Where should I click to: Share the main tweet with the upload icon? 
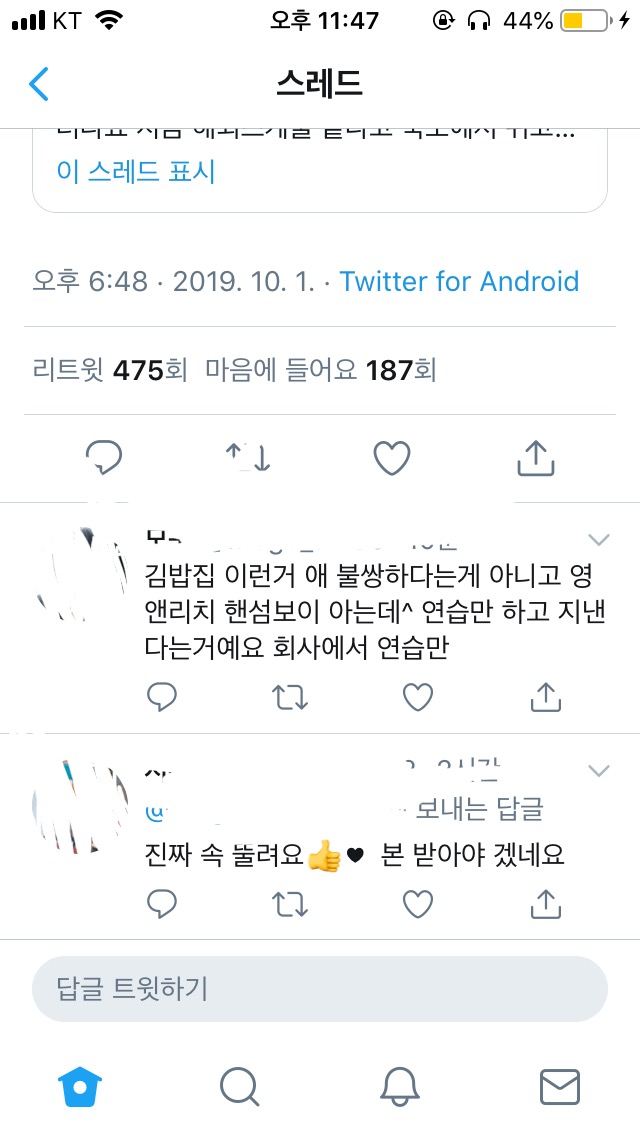[535, 458]
